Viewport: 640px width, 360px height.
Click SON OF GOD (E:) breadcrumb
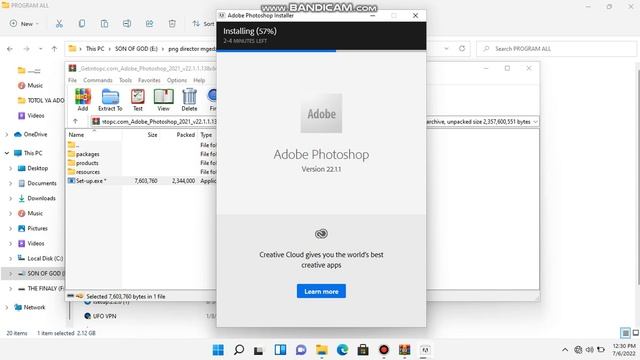click(x=136, y=49)
